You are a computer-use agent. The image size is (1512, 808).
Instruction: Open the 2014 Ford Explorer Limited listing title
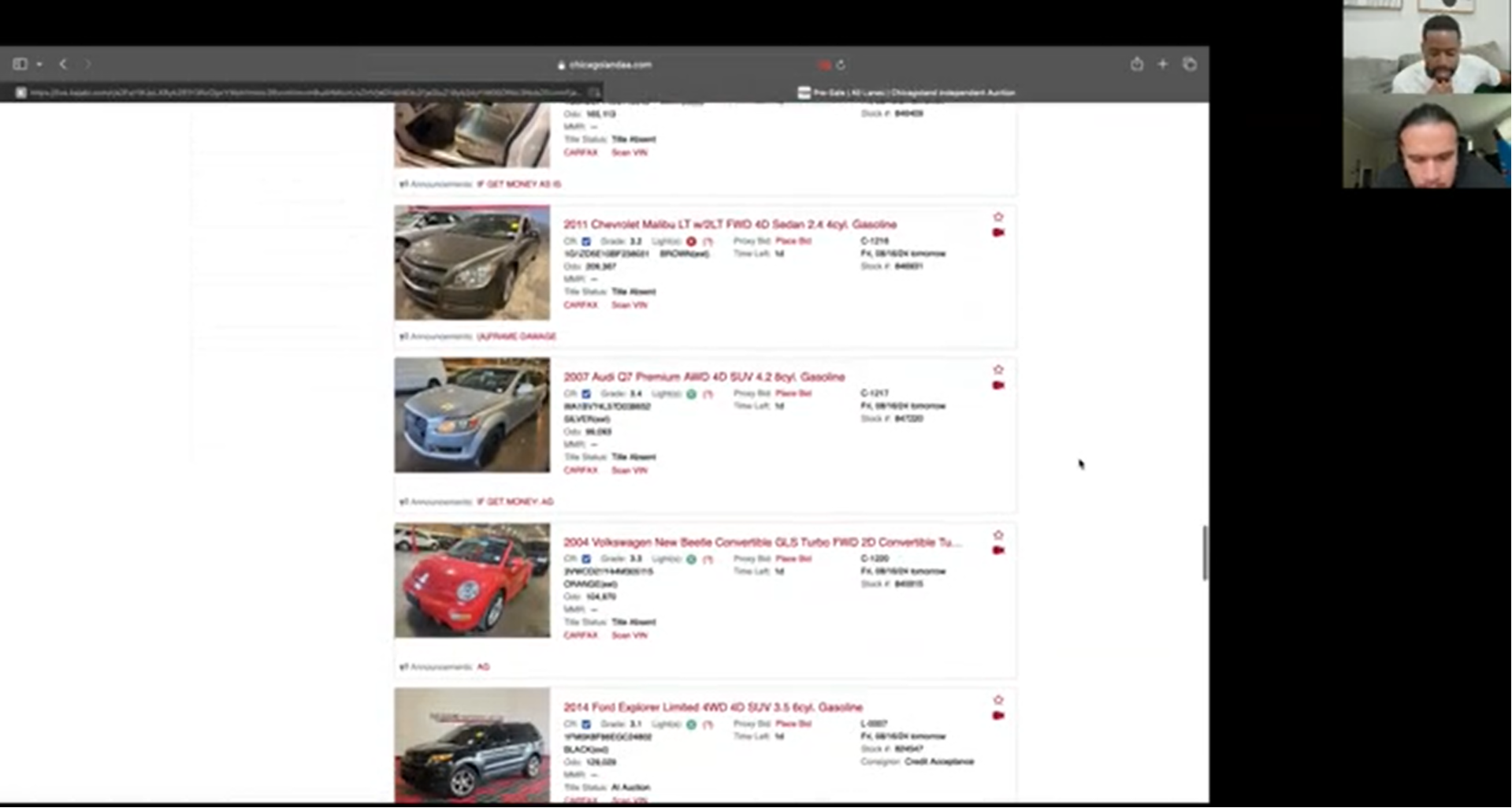pyautogui.click(x=712, y=707)
